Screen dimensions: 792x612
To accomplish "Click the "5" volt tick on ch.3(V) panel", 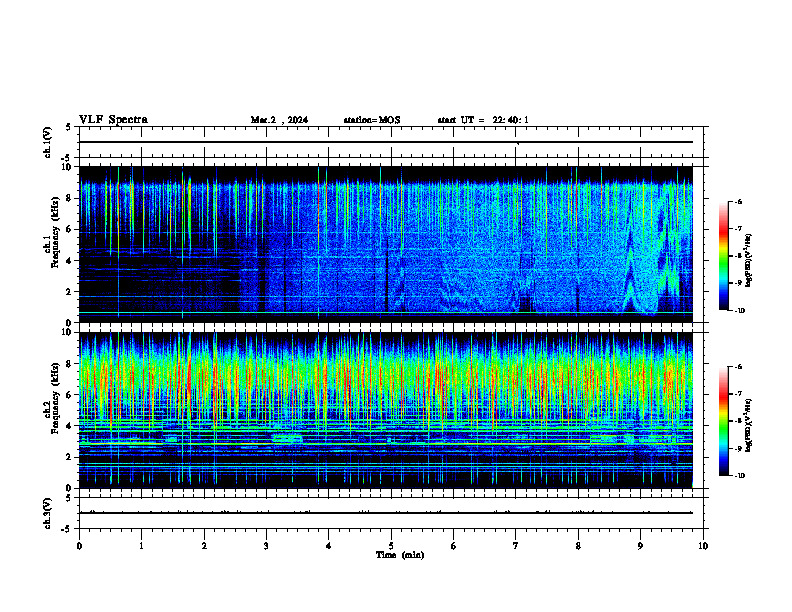I will [68, 498].
